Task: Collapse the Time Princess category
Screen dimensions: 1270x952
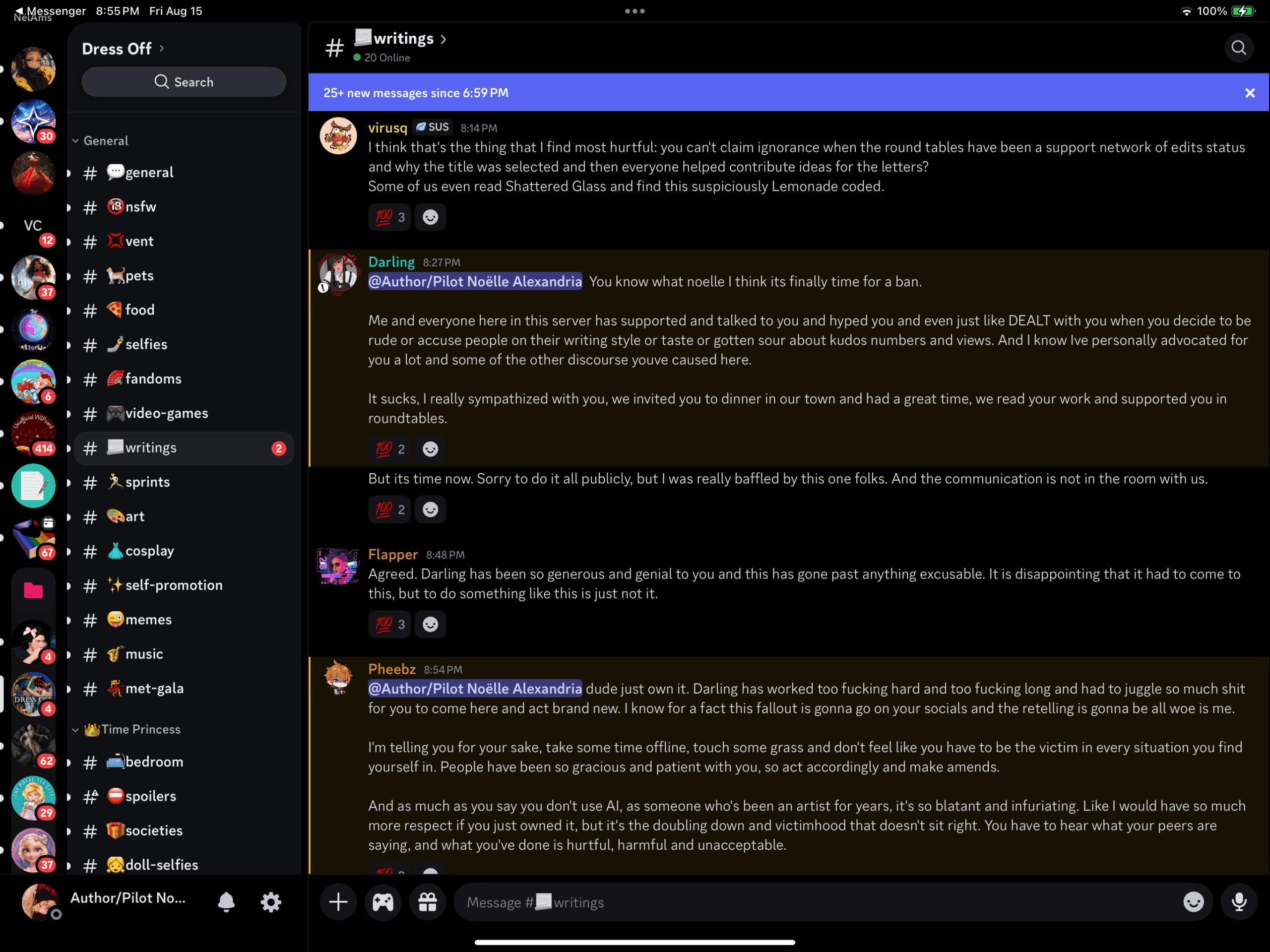Action: click(132, 729)
